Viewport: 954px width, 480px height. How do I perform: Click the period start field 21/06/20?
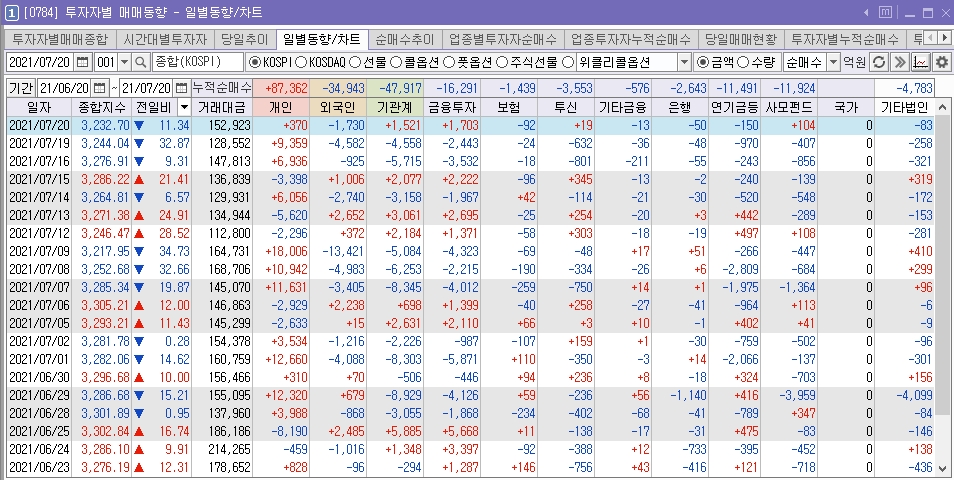coord(66,88)
